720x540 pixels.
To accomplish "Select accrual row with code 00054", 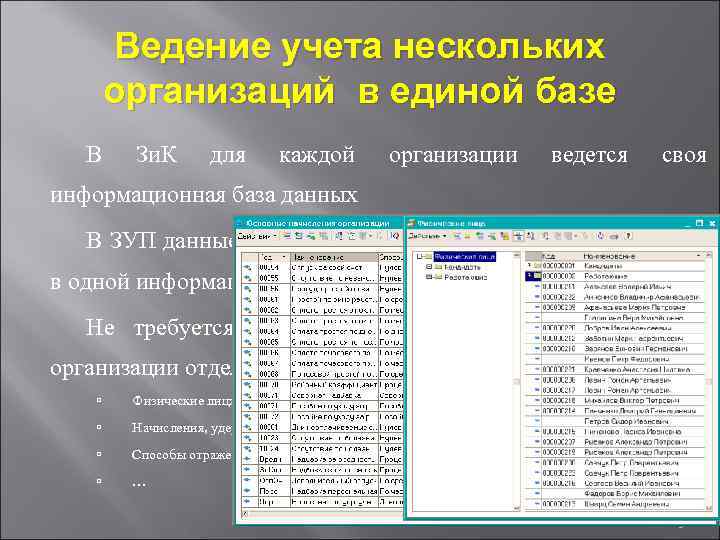I will click(322, 267).
